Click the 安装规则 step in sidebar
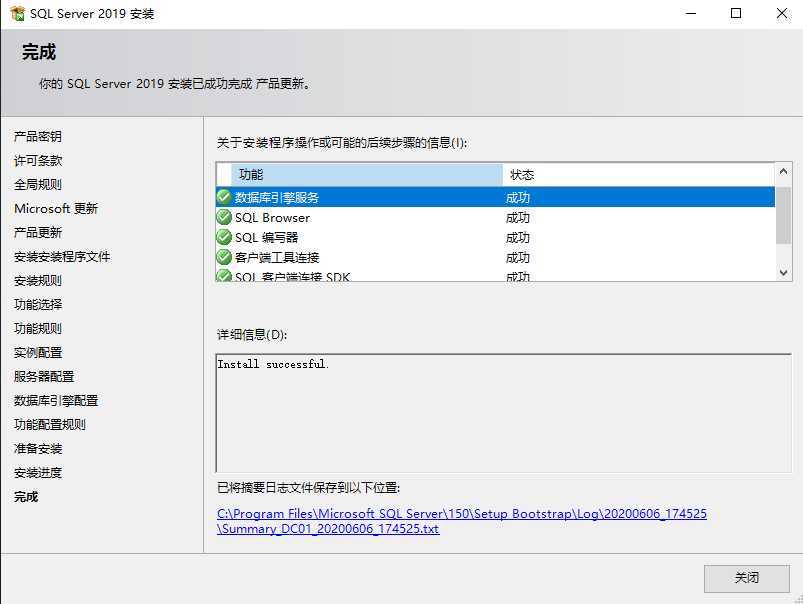 click(38, 281)
